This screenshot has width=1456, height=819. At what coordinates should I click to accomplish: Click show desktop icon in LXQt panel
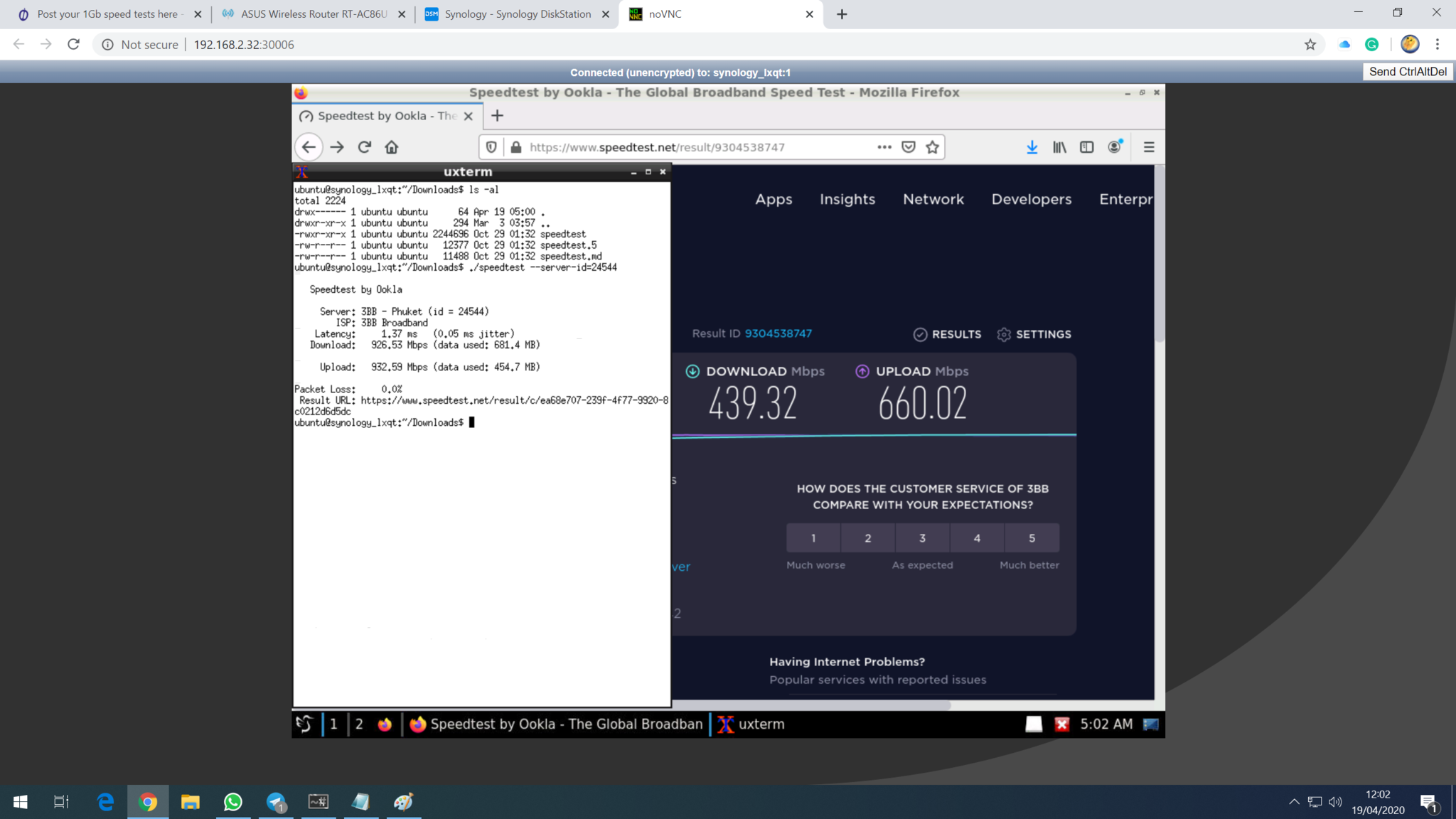click(1150, 724)
